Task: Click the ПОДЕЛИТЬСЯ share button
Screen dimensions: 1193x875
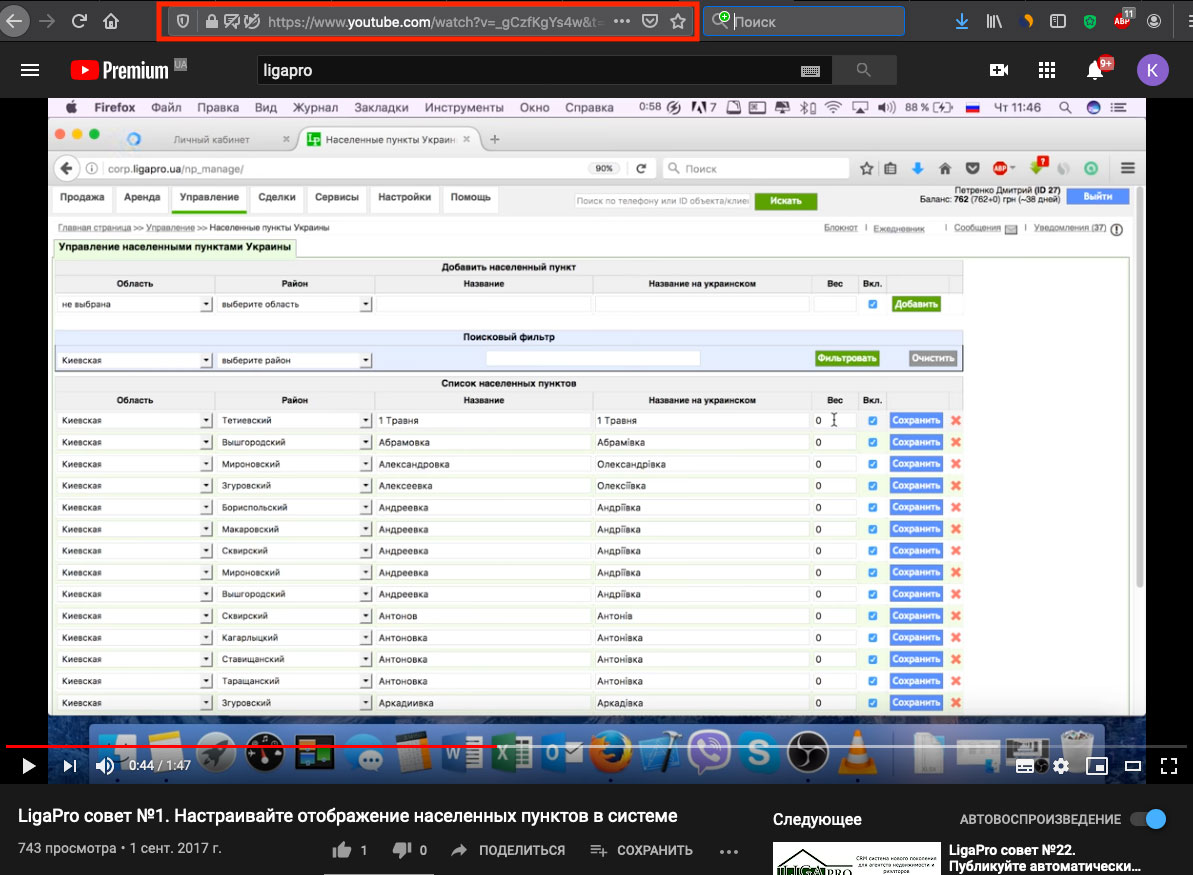Action: (x=508, y=850)
